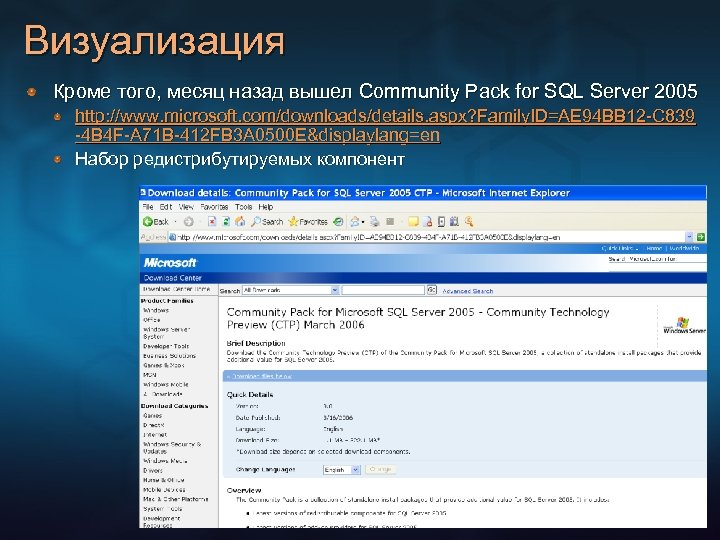Select Office in Product Families
This screenshot has width=720, height=540.
(152, 320)
